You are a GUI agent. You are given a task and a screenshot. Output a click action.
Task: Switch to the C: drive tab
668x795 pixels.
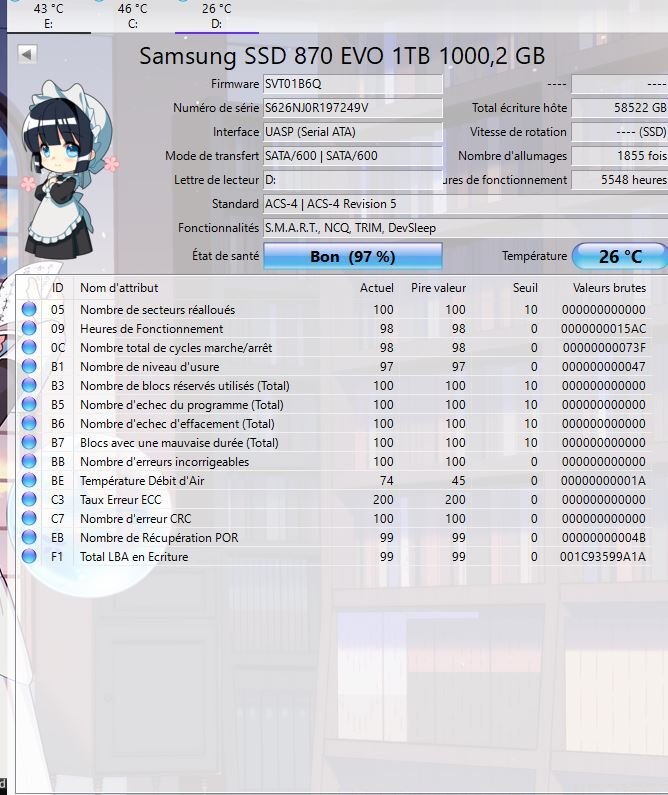tap(132, 16)
